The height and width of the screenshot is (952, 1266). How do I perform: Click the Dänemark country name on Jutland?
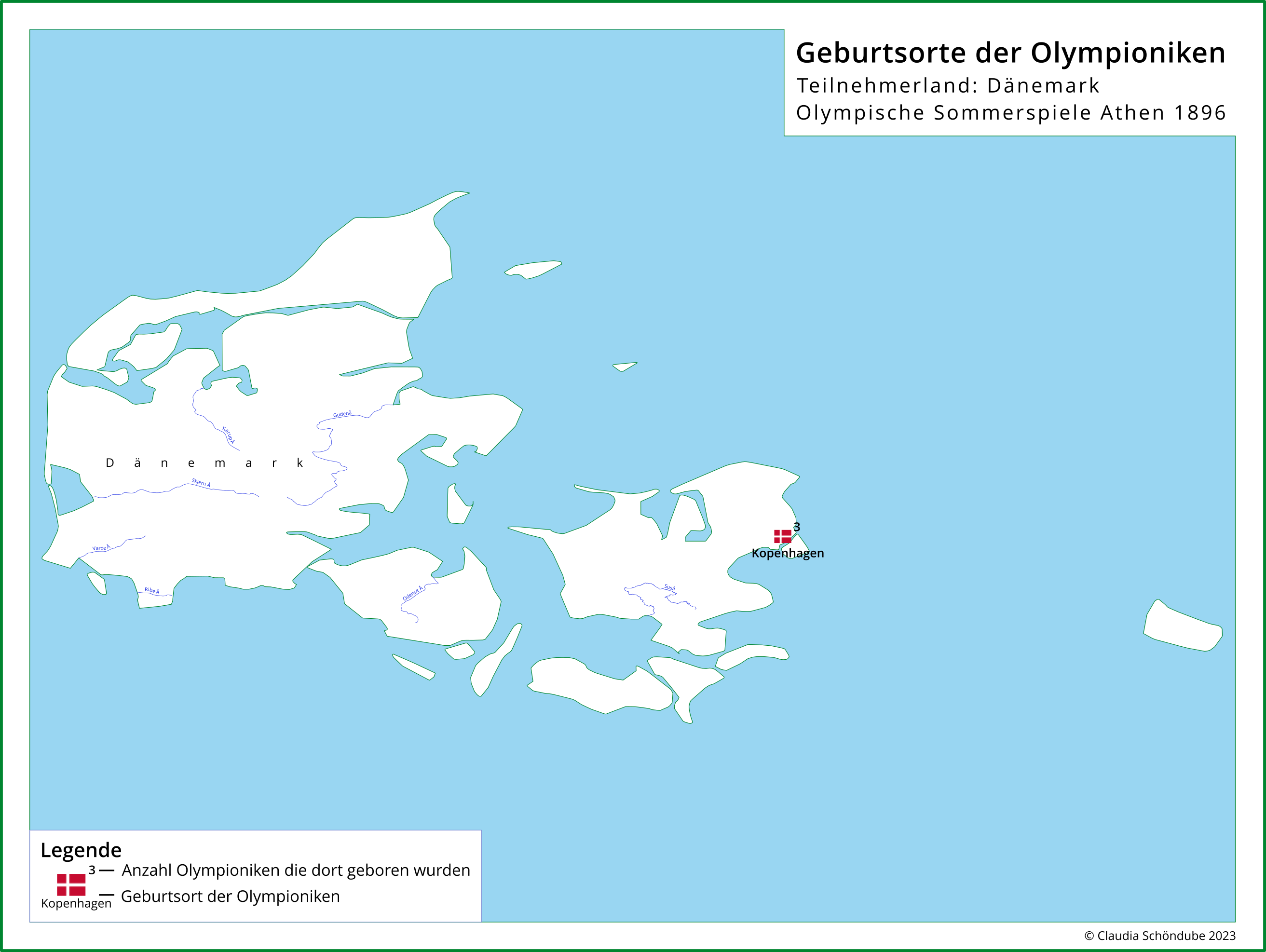pyautogui.click(x=204, y=462)
